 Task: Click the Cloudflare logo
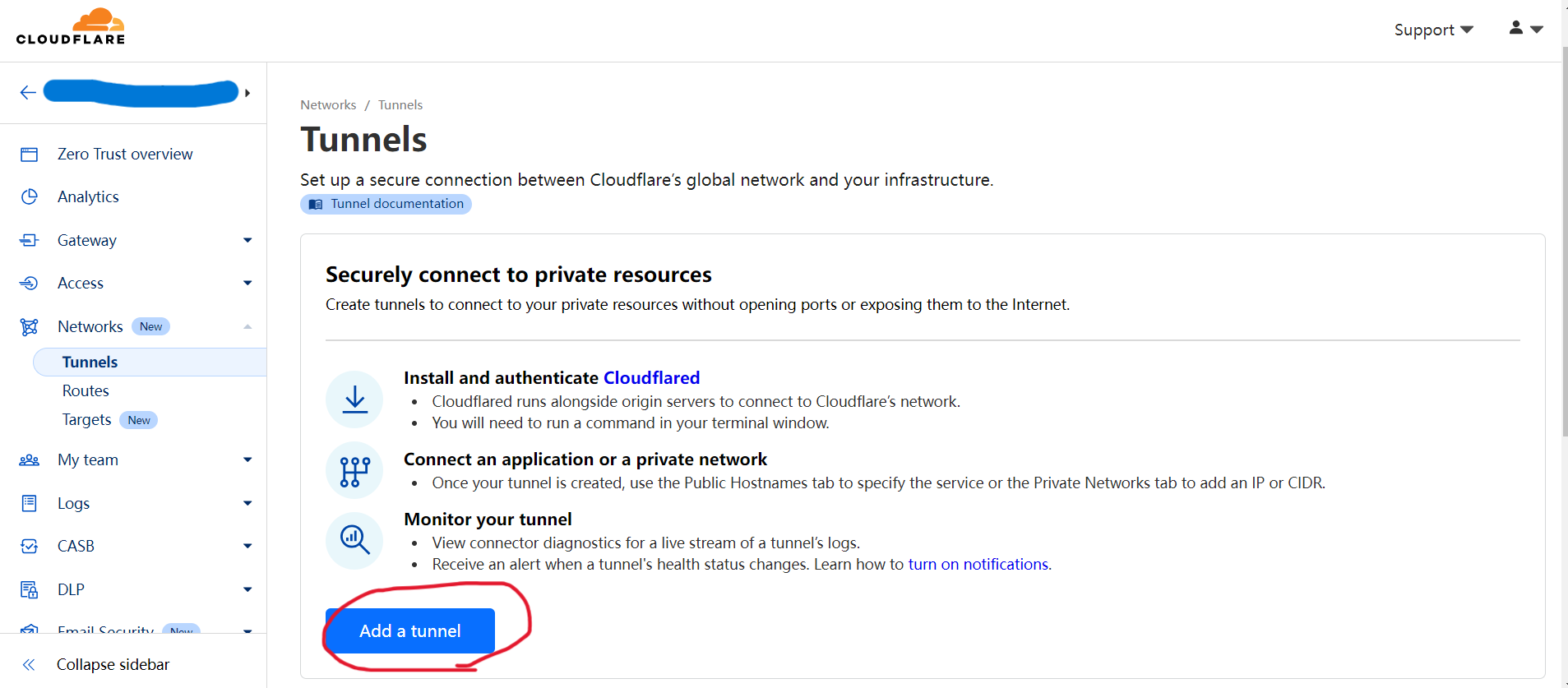[71, 26]
